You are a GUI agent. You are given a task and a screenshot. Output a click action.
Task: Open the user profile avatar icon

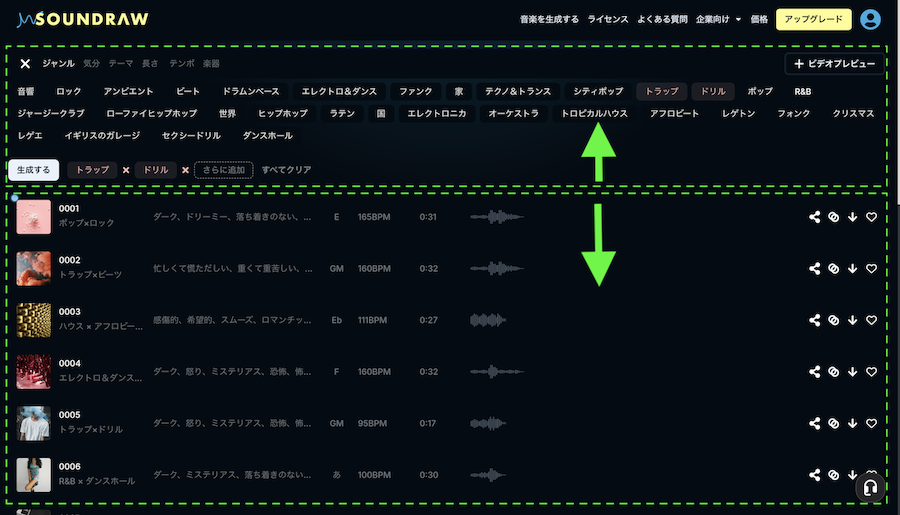[x=870, y=19]
